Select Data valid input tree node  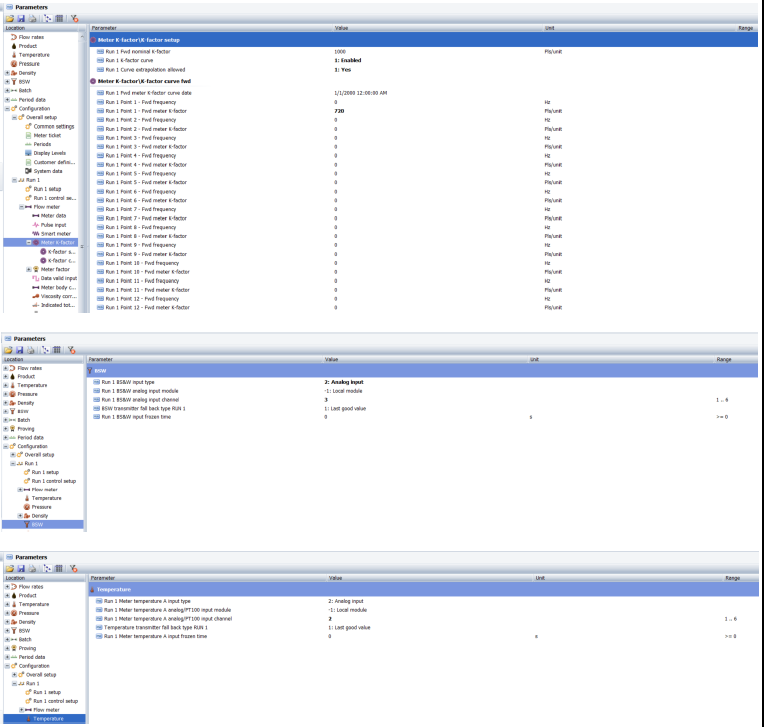pyautogui.click(x=58, y=278)
